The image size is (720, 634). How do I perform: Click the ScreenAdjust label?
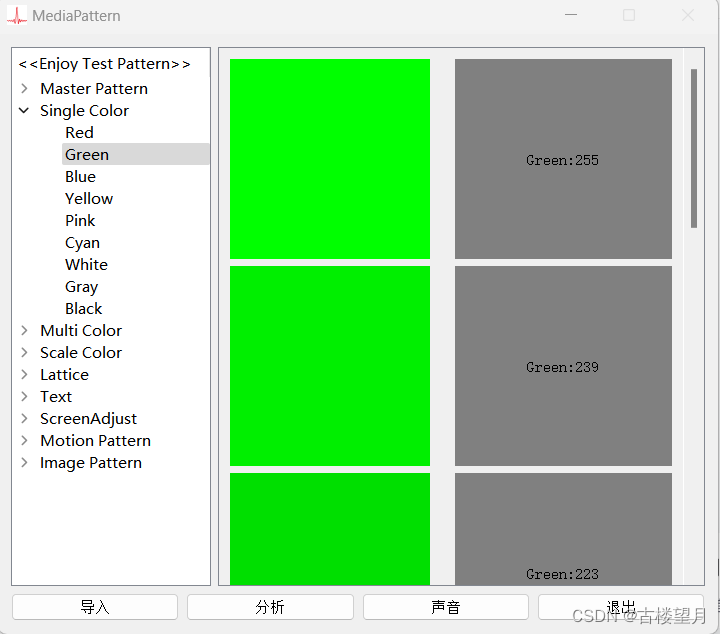click(x=88, y=419)
